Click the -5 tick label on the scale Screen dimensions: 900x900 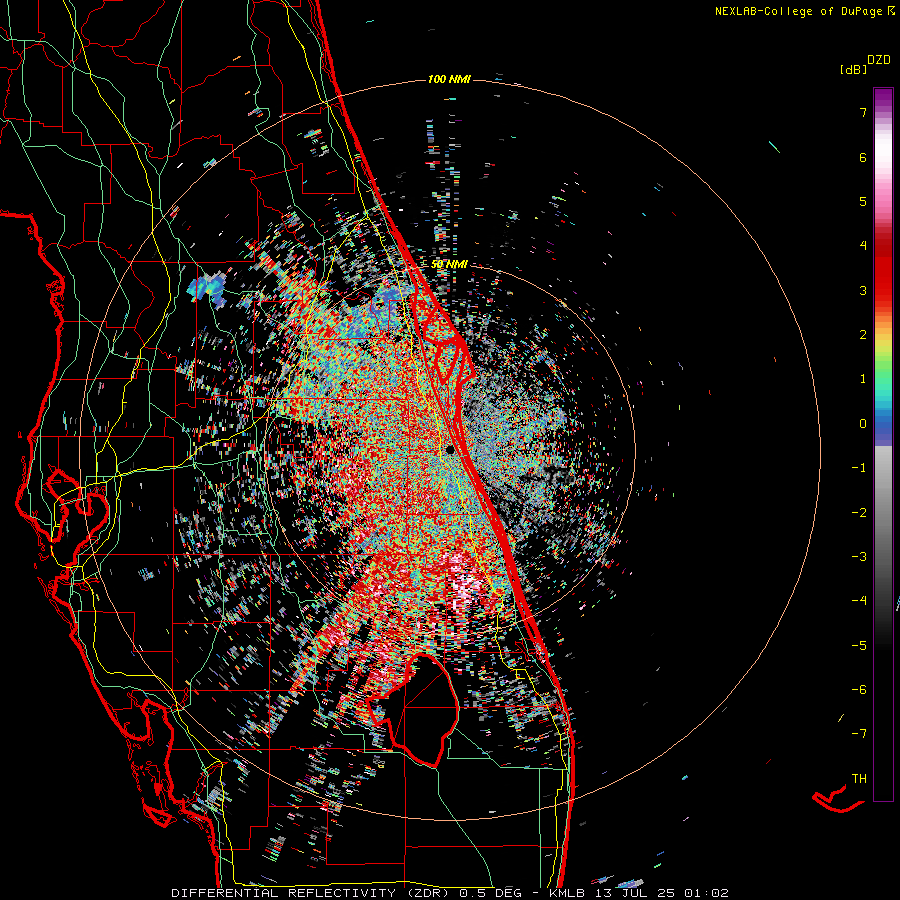coord(859,646)
